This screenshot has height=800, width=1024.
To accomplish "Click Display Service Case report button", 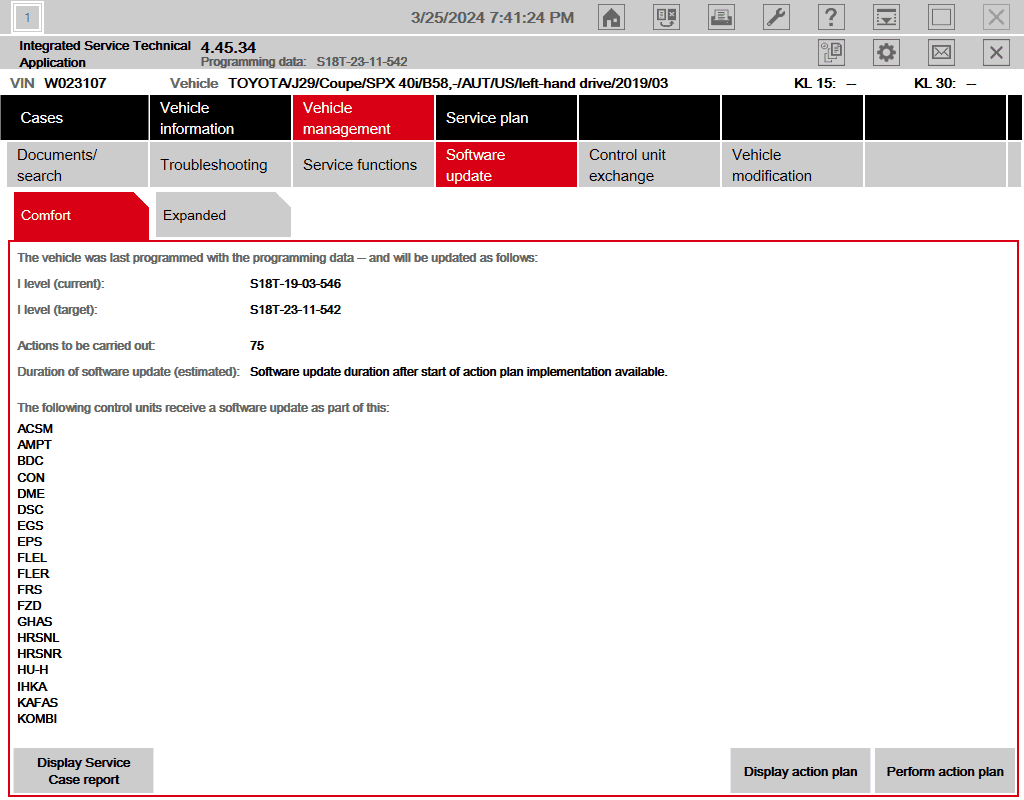I will (x=84, y=771).
